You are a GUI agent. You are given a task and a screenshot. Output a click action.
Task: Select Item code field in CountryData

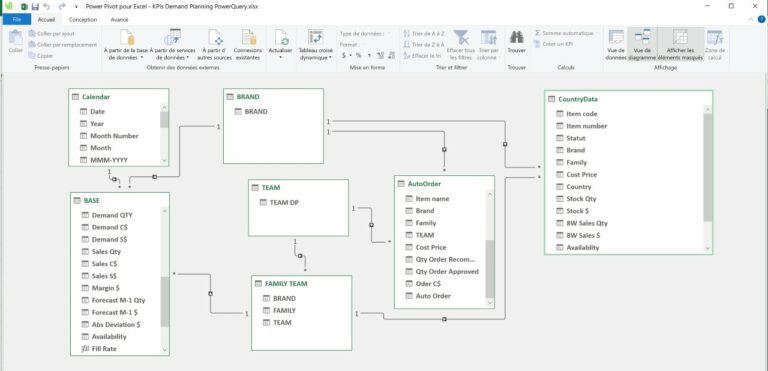click(x=581, y=114)
